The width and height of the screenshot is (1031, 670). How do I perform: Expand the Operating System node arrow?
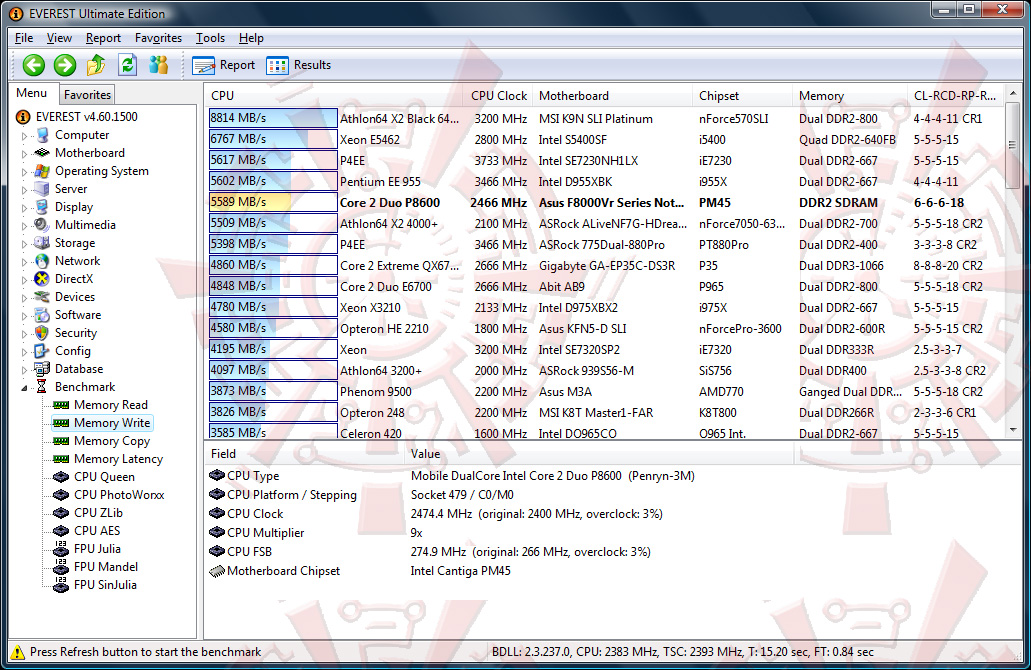(24, 172)
